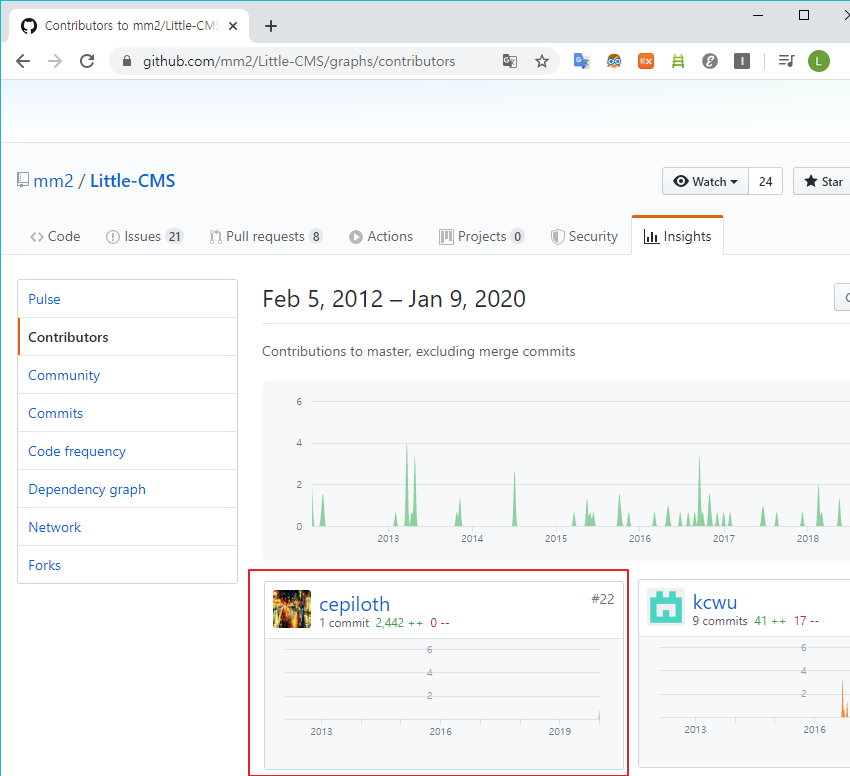Viewport: 850px width, 776px height.
Task: Click the dark square extension icon
Action: 742,61
